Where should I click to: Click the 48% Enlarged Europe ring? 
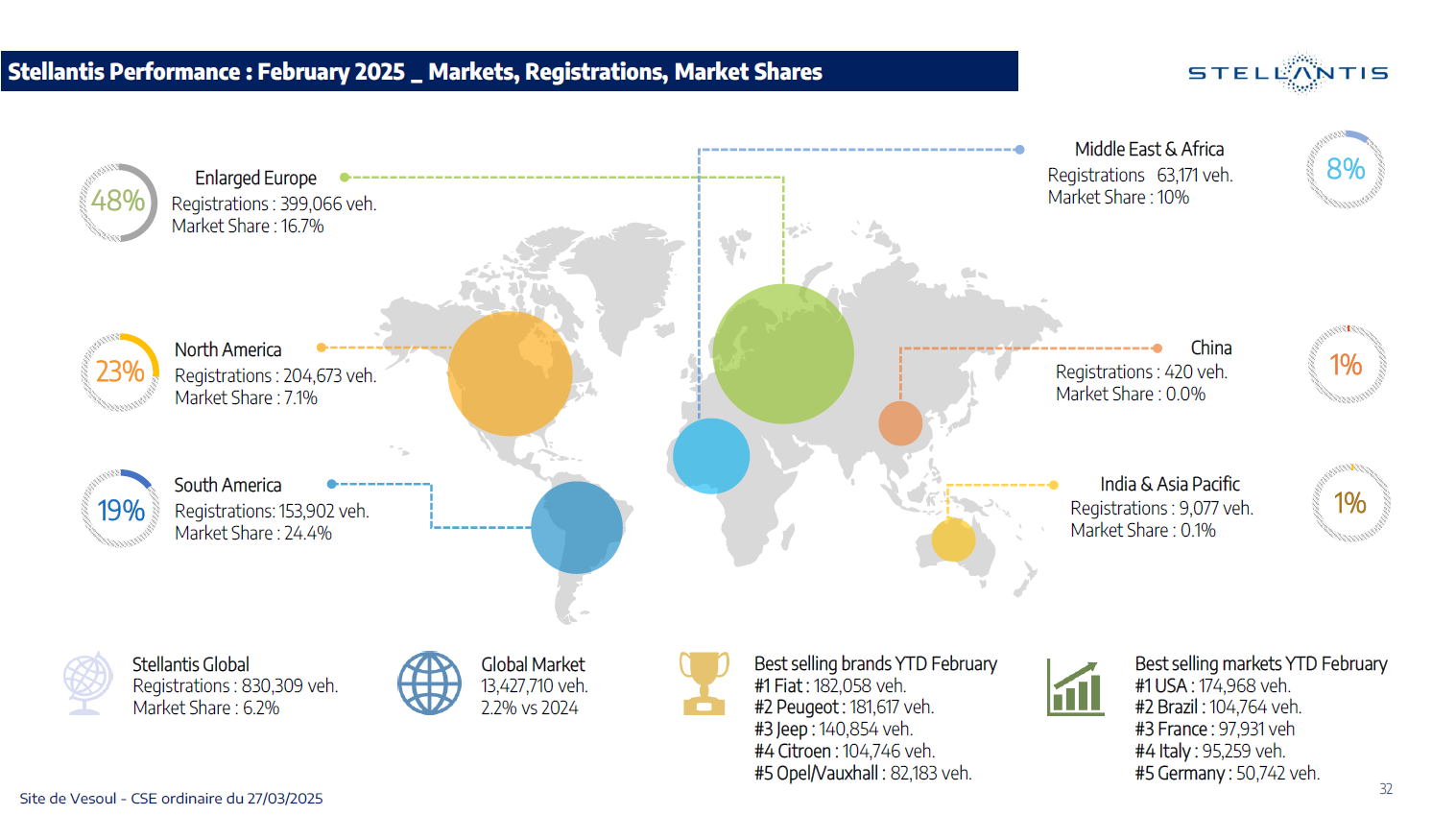pyautogui.click(x=118, y=202)
